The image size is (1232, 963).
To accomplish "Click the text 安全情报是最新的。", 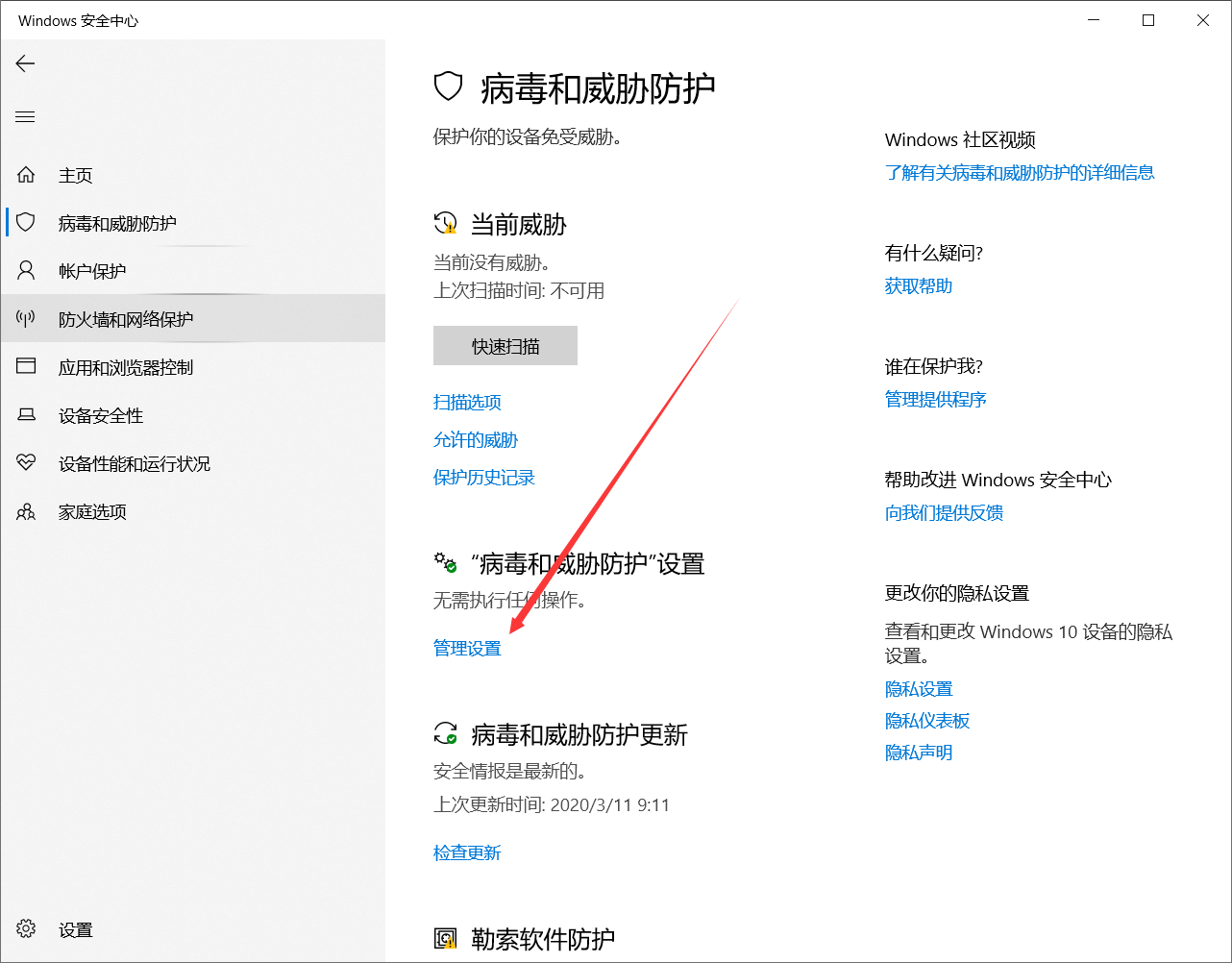I will pyautogui.click(x=510, y=771).
